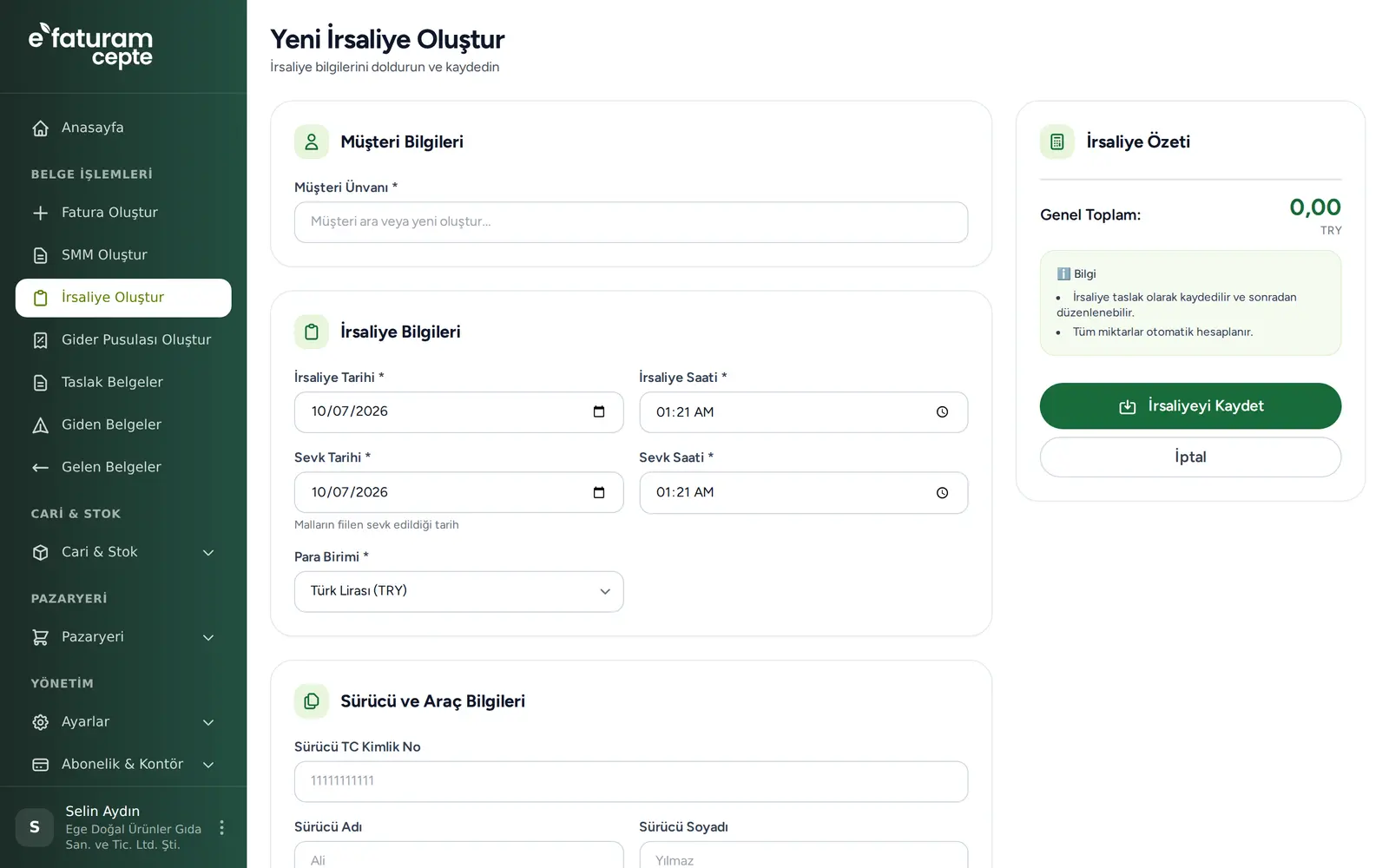
Task: Open the calendar picker for İrsaliye Tarihi
Action: click(599, 411)
